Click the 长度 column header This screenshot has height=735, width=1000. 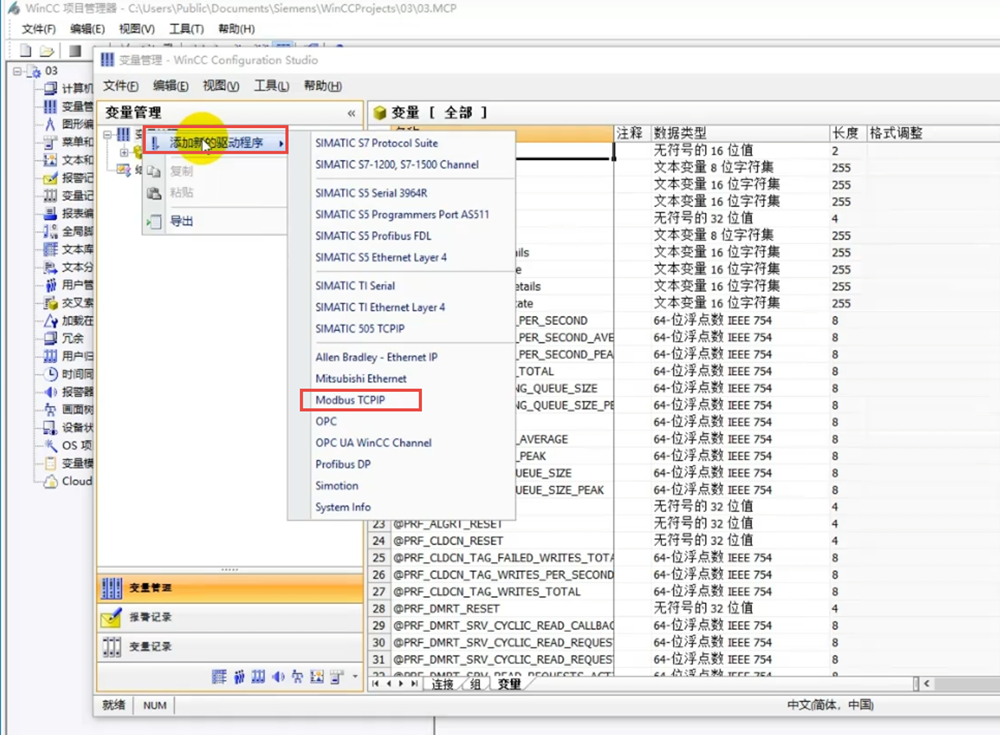click(847, 133)
